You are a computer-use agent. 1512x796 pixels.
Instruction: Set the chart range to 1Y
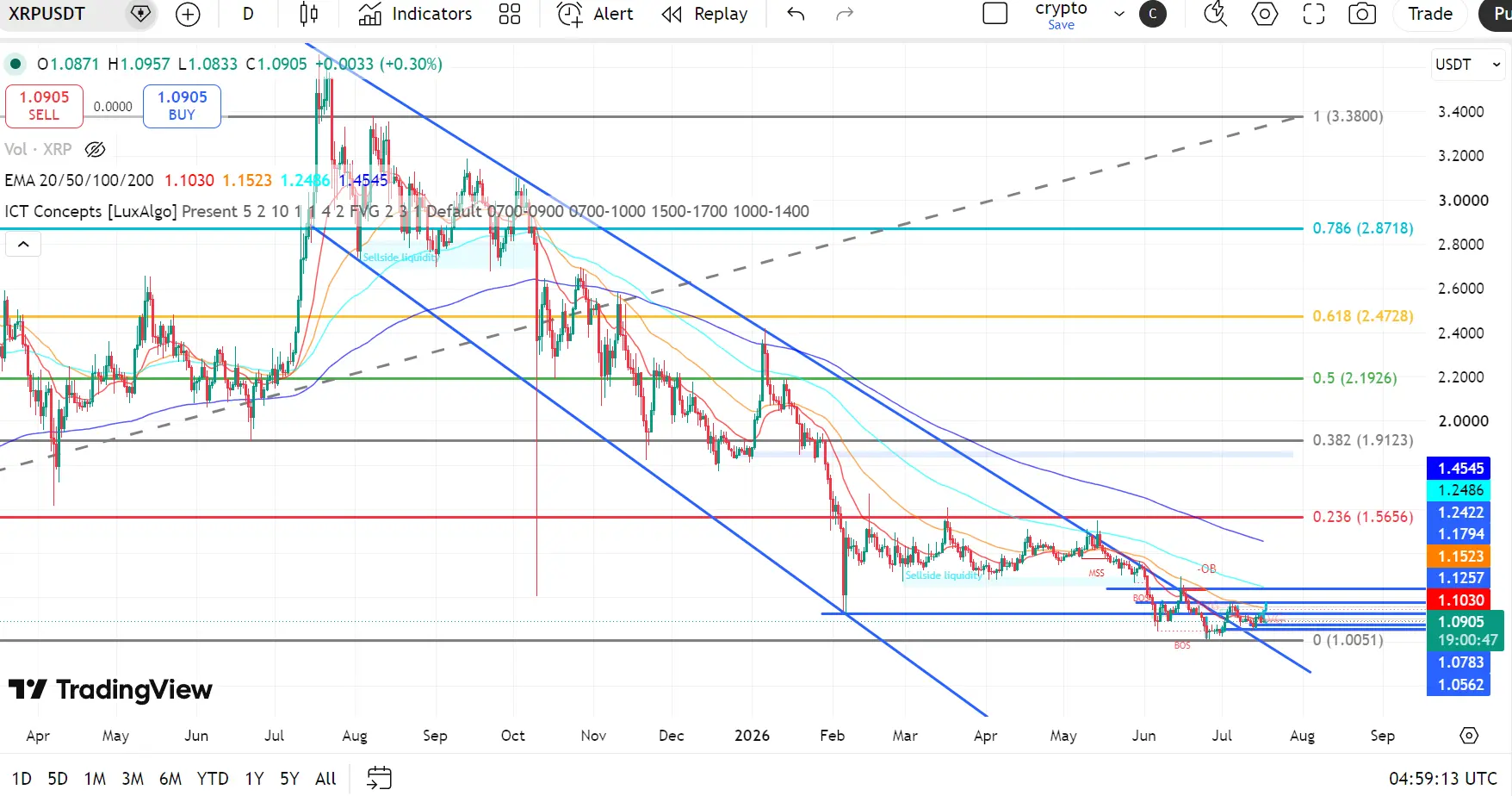(x=254, y=779)
